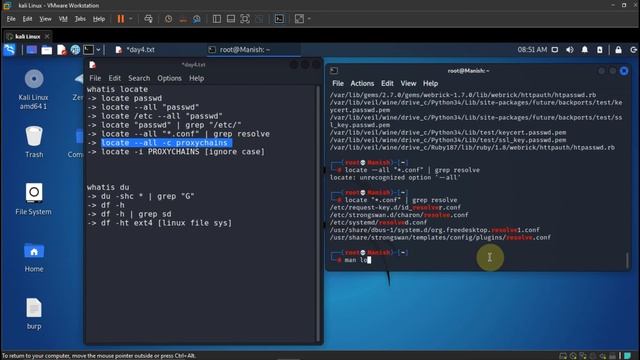
Task: Open Edit menu in day4.txt editor
Action: [x=114, y=78]
